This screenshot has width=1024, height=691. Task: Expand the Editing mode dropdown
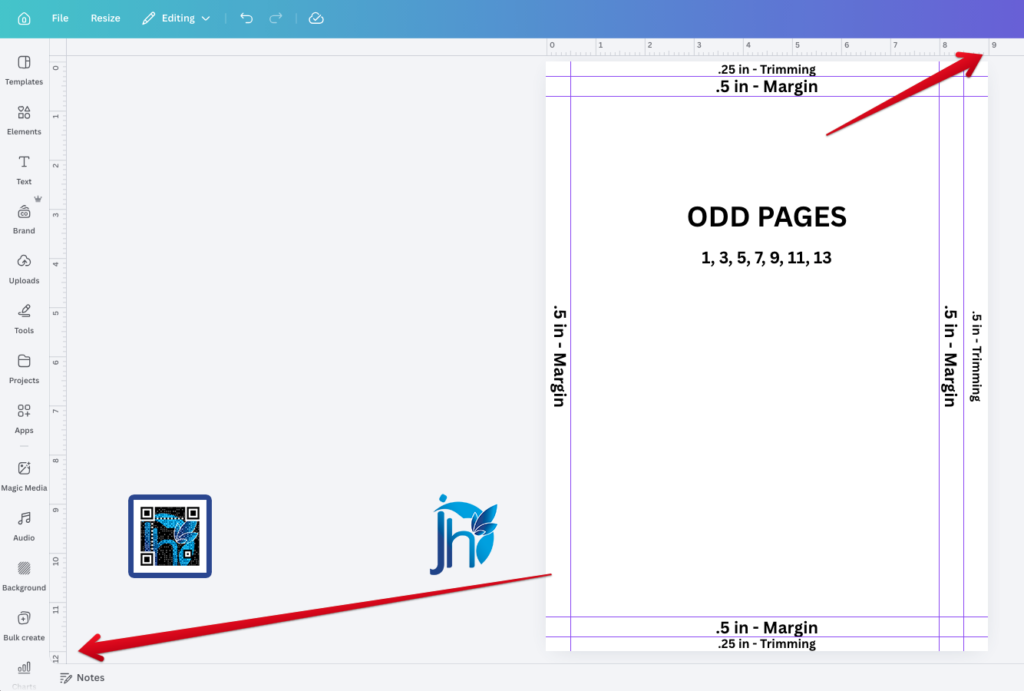click(177, 18)
